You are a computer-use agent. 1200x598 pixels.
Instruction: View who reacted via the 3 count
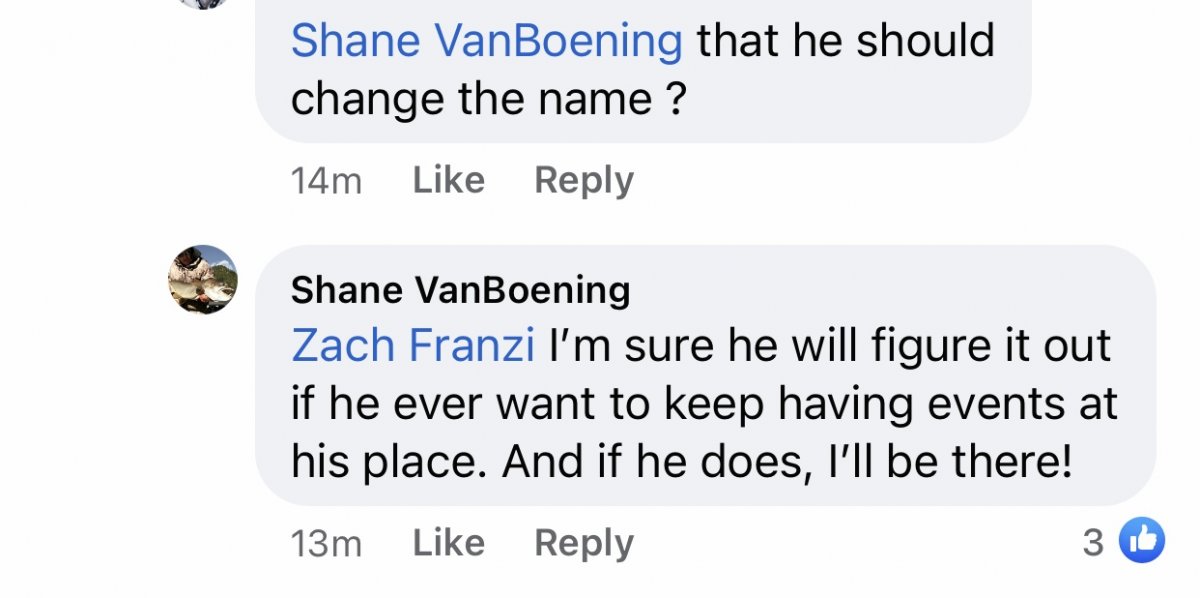(x=1093, y=542)
